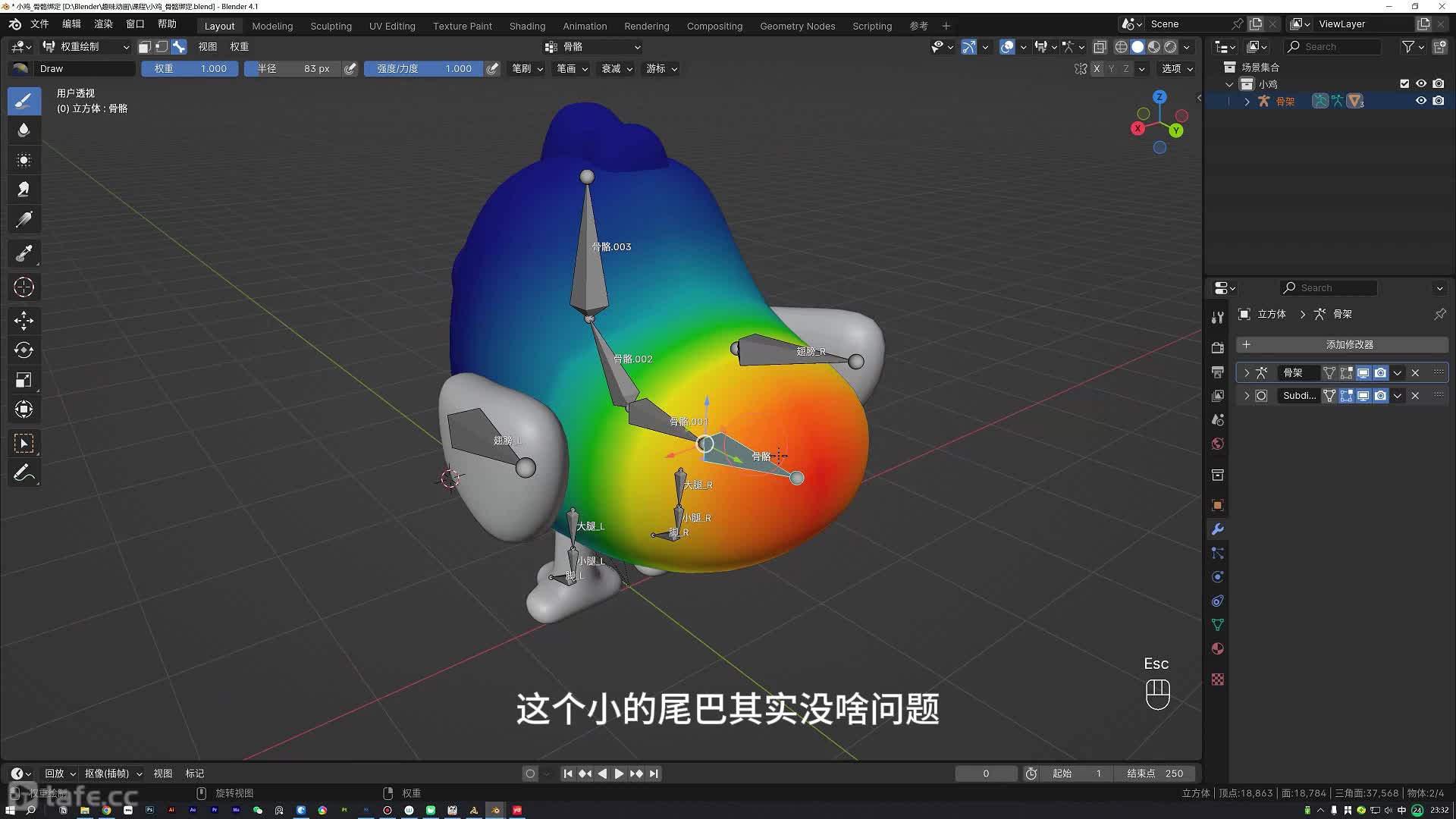Adjust the 半径 radius slider

click(293, 69)
